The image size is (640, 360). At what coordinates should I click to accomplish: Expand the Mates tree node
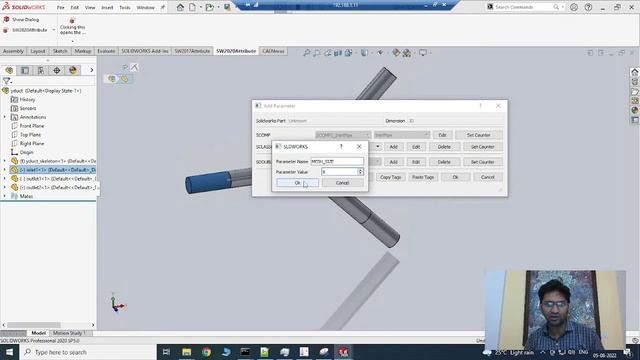coord(4,196)
